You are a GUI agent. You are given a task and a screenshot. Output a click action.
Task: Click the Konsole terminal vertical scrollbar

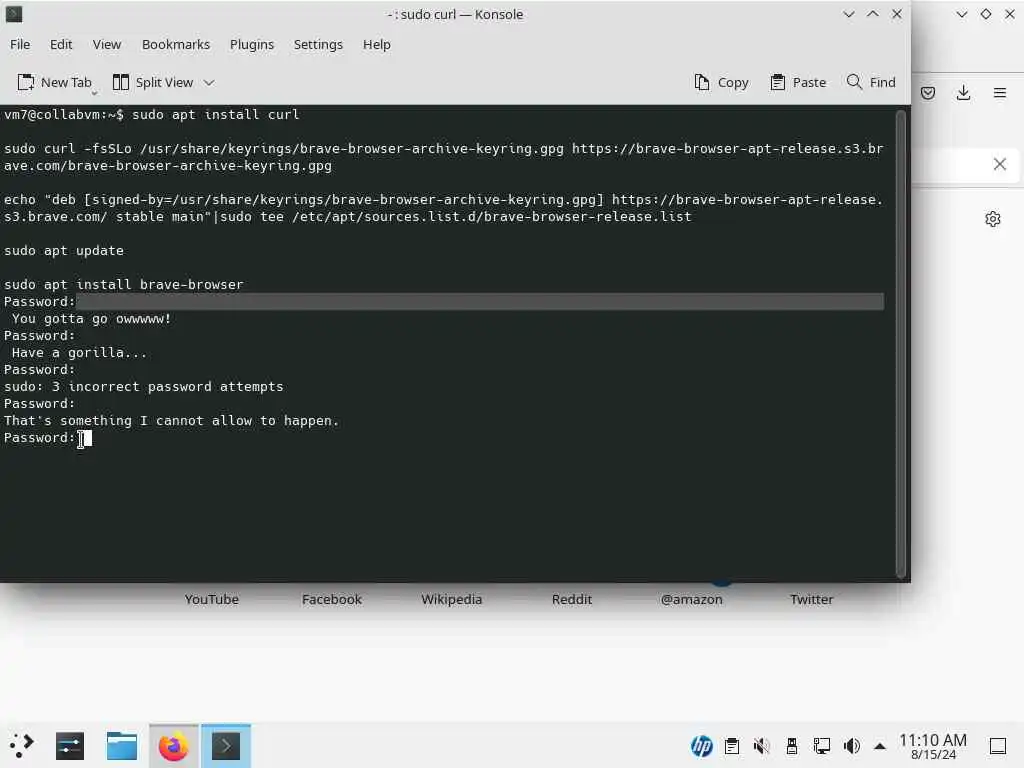coord(901,344)
